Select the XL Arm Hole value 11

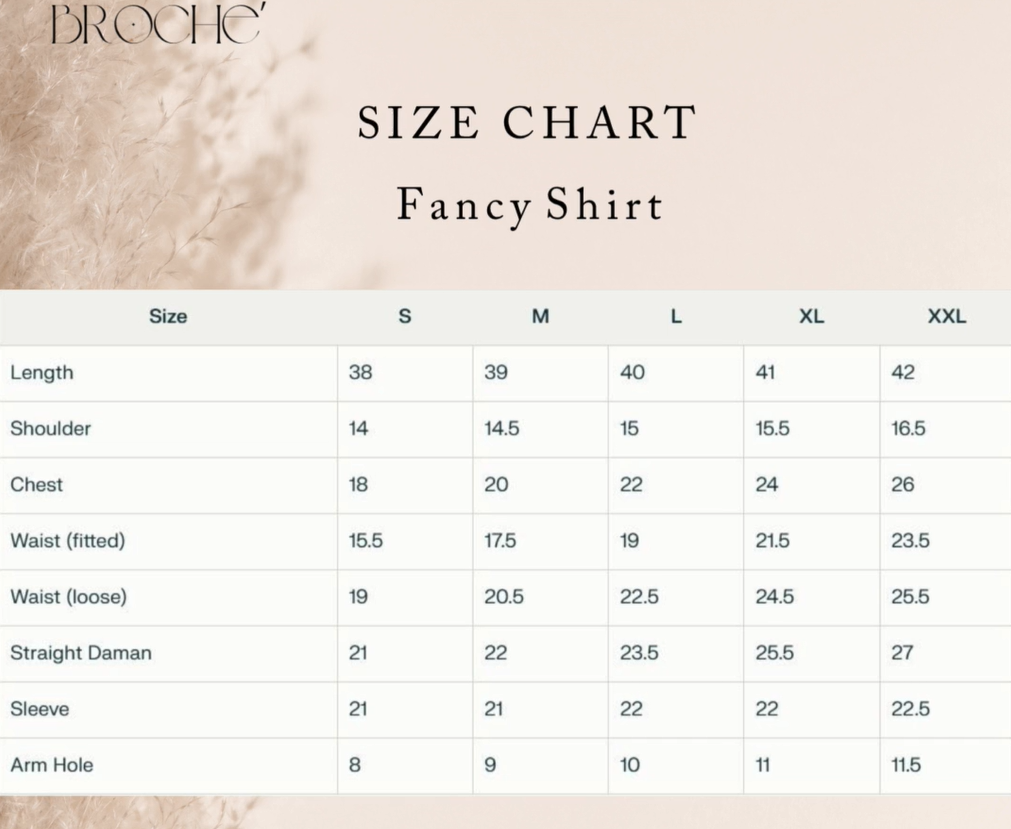pyautogui.click(x=763, y=765)
